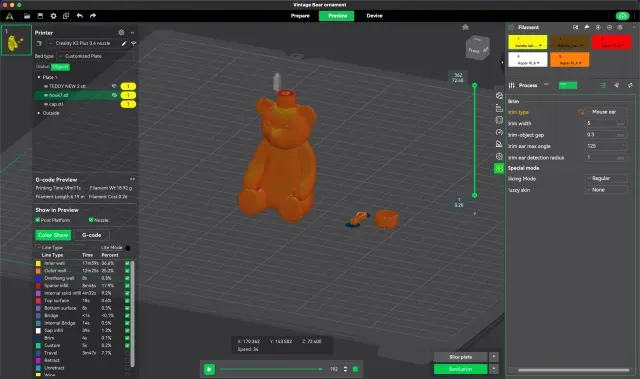Click the green cloud upload icon
The image size is (640, 379).
[x=622, y=16]
